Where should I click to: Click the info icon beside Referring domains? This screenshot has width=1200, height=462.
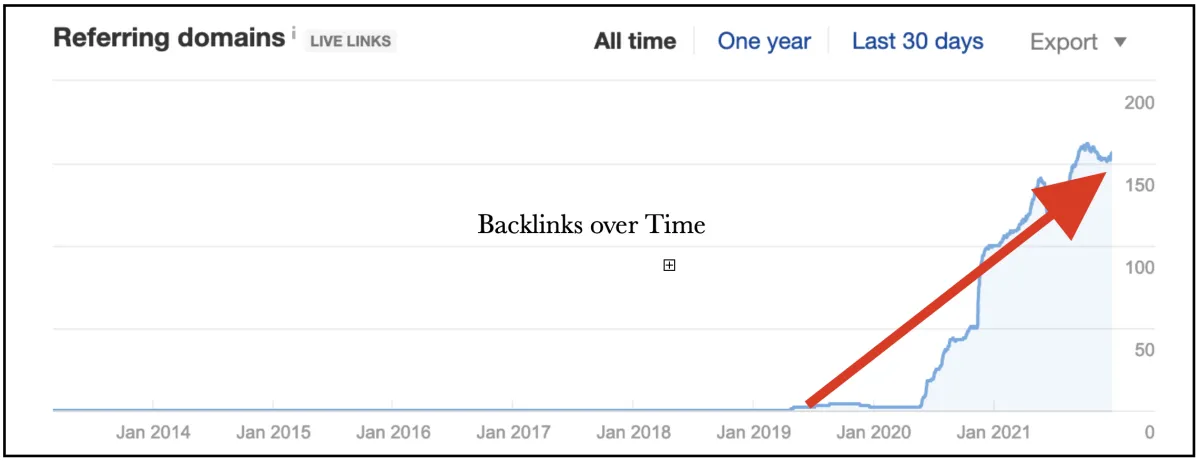tap(294, 35)
